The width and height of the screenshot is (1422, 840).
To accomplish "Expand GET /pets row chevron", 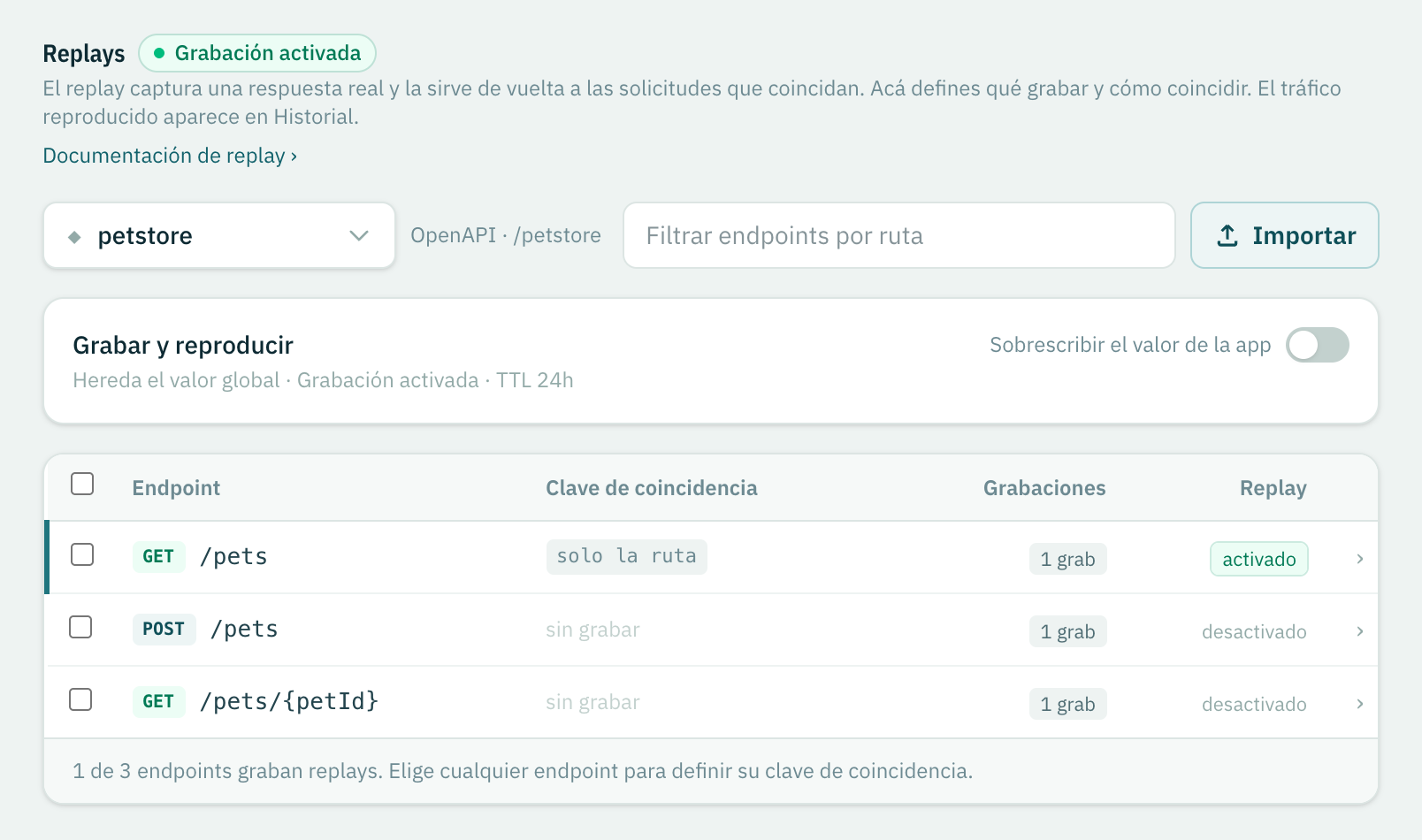I will (1360, 559).
